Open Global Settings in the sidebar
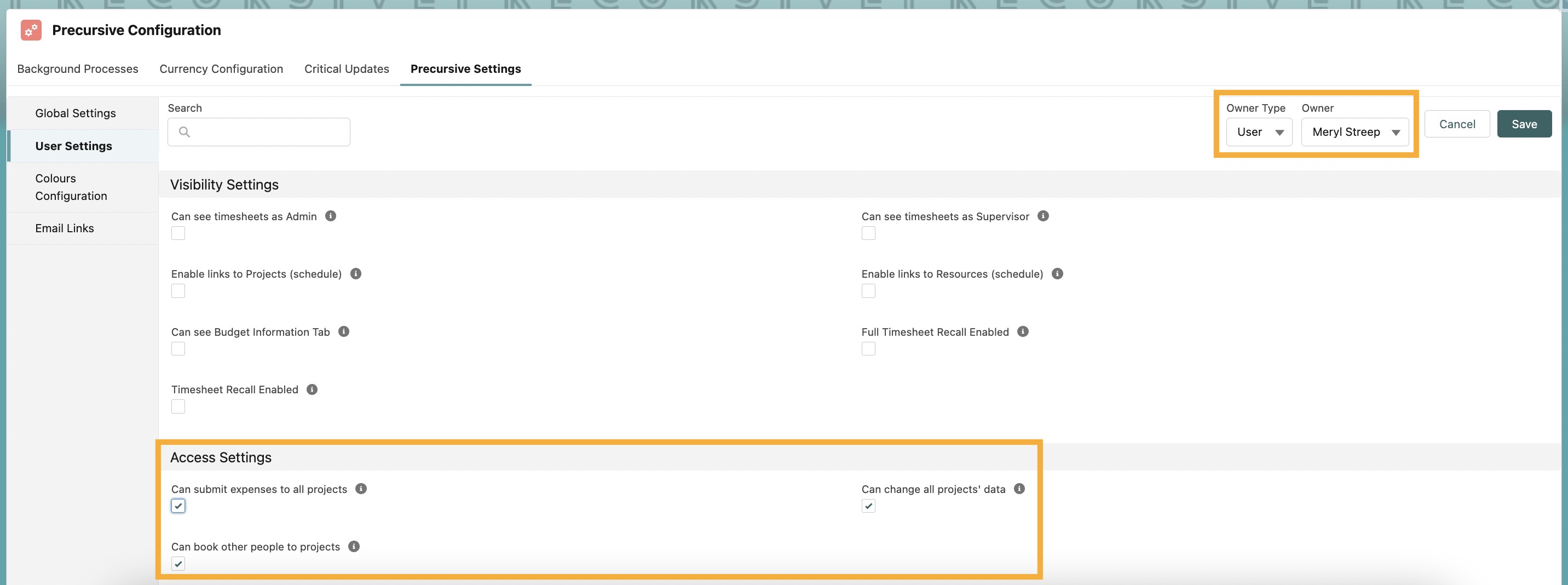1568x585 pixels. click(83, 113)
